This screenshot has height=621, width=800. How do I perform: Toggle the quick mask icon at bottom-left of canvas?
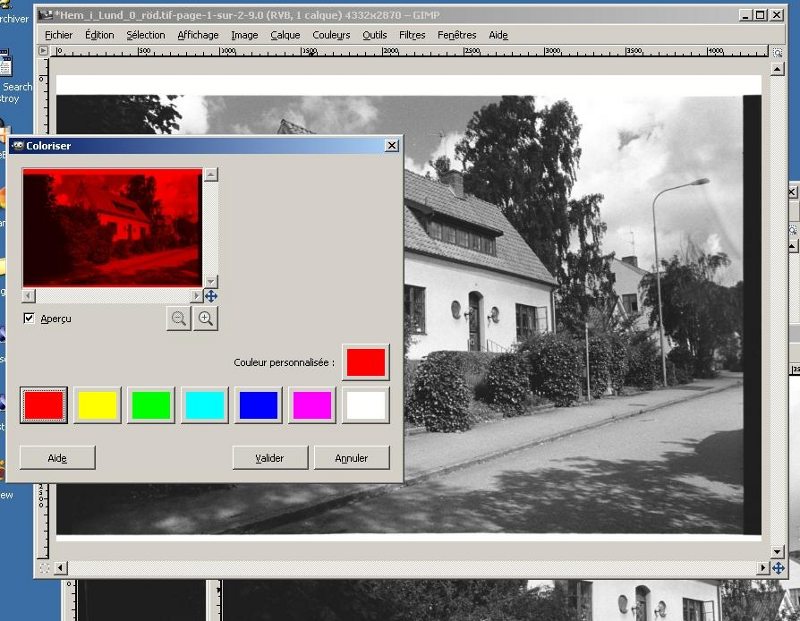pyautogui.click(x=43, y=568)
